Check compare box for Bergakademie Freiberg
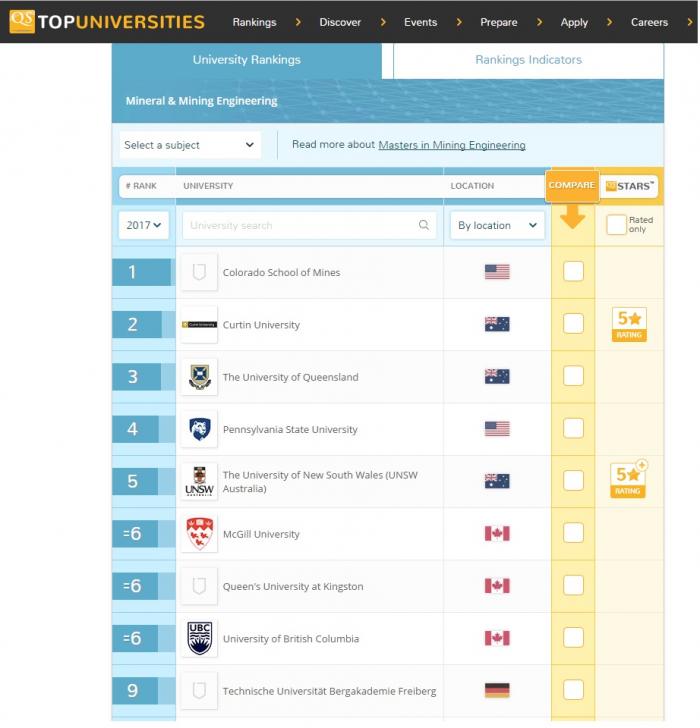This screenshot has width=700, height=728. point(573,690)
